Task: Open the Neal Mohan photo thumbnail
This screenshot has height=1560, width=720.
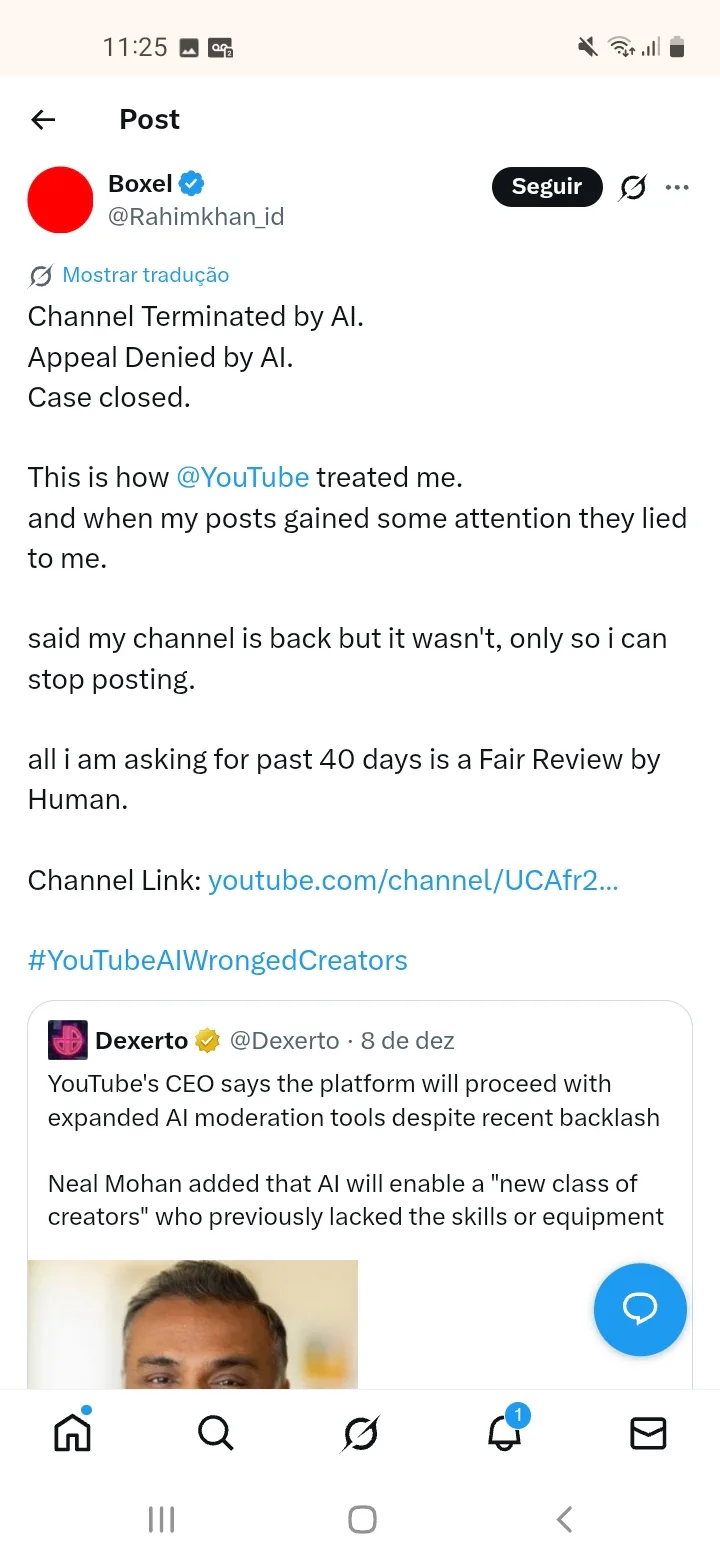Action: coord(192,1324)
